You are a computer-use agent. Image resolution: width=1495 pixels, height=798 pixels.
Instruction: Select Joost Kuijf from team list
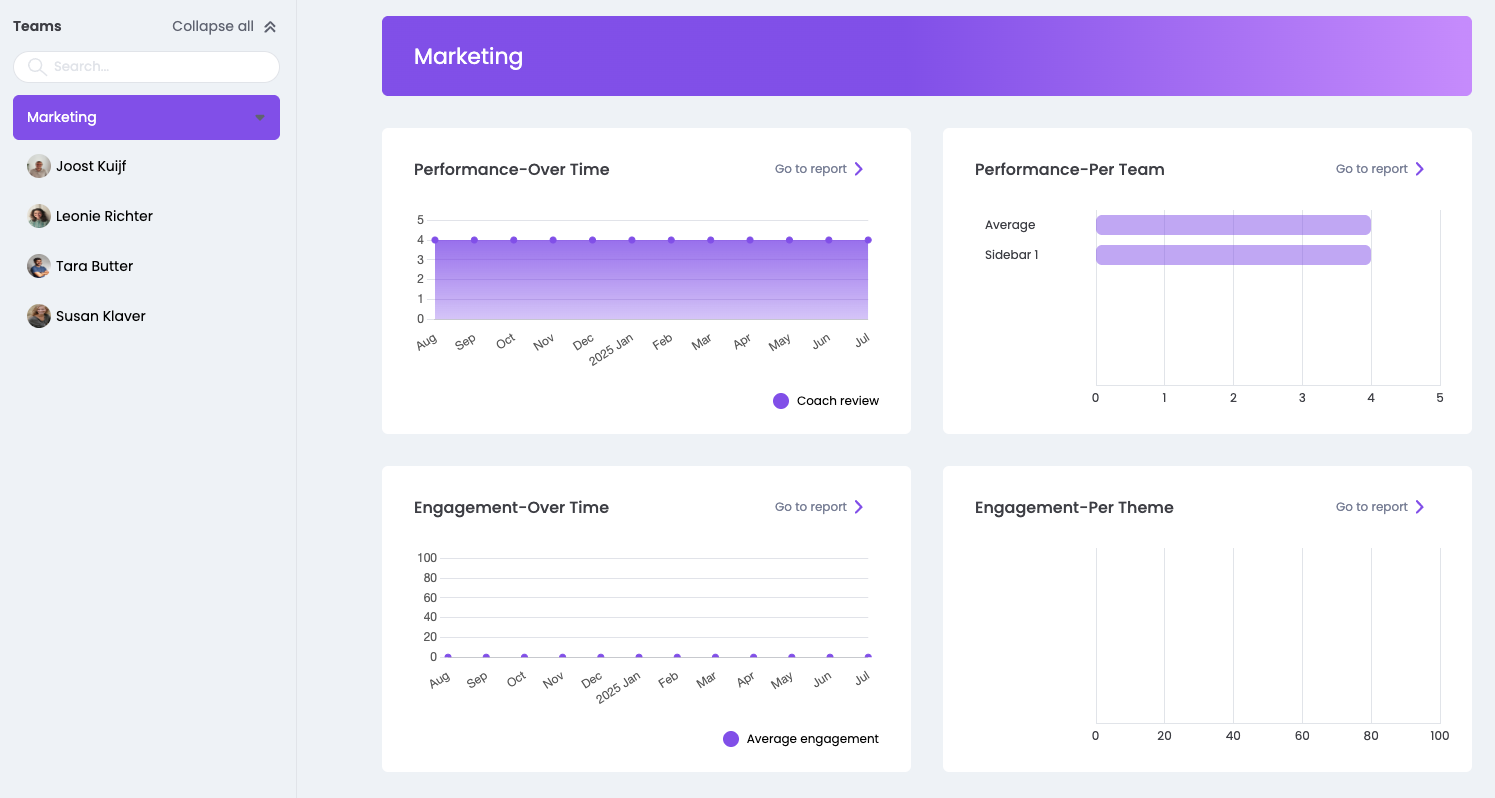pyautogui.click(x=91, y=167)
